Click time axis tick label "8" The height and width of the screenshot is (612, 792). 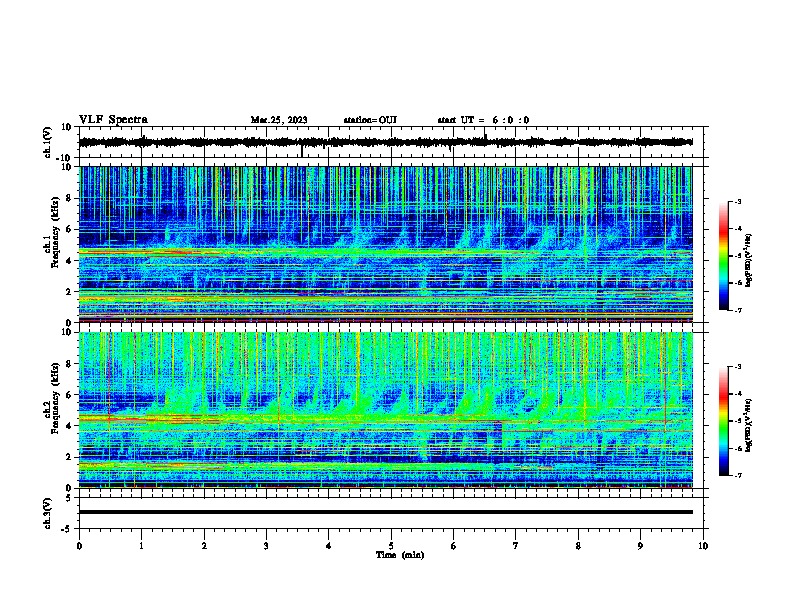click(578, 546)
